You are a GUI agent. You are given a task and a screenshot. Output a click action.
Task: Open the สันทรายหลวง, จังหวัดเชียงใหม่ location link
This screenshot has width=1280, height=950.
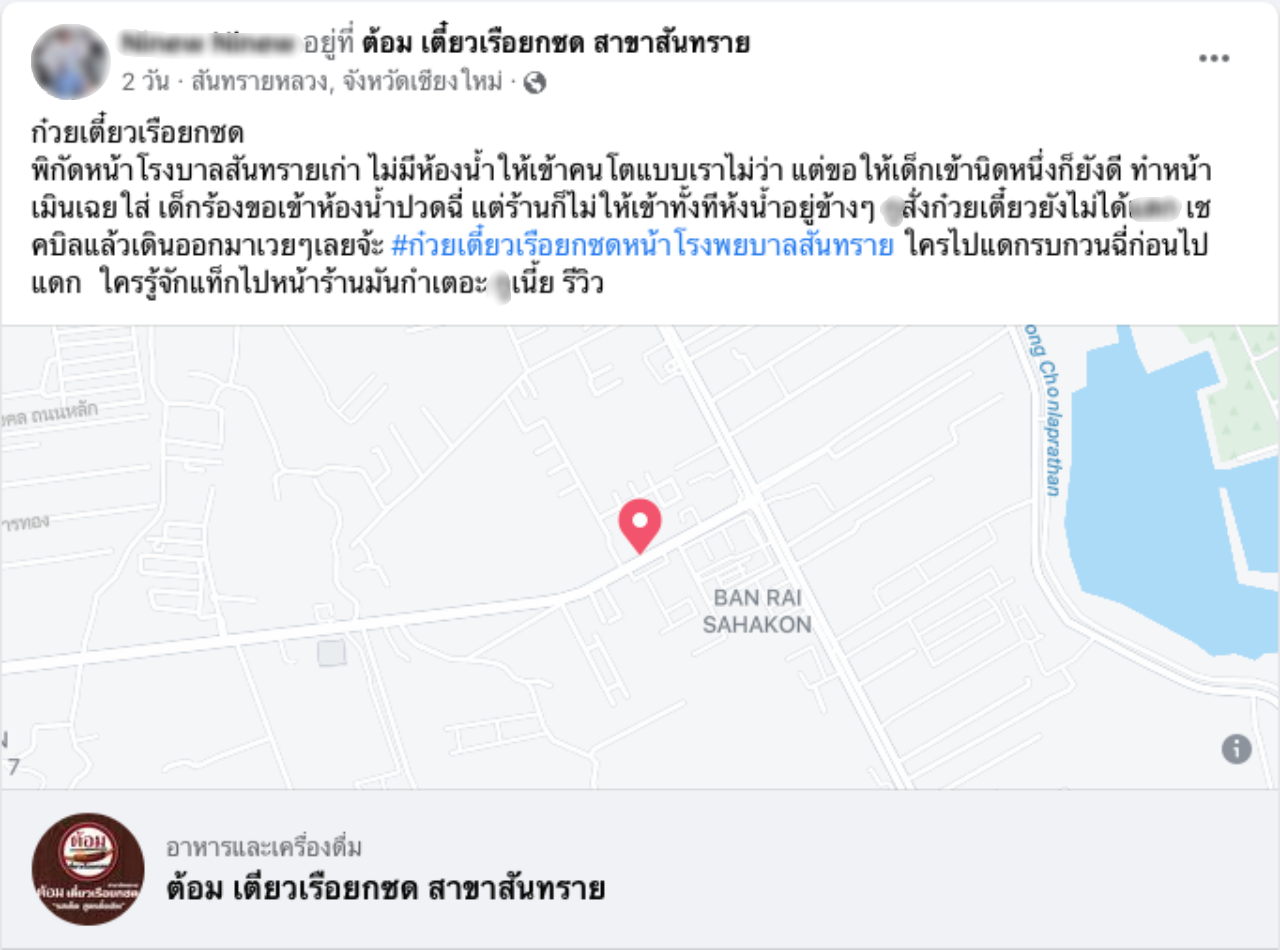pyautogui.click(x=346, y=83)
